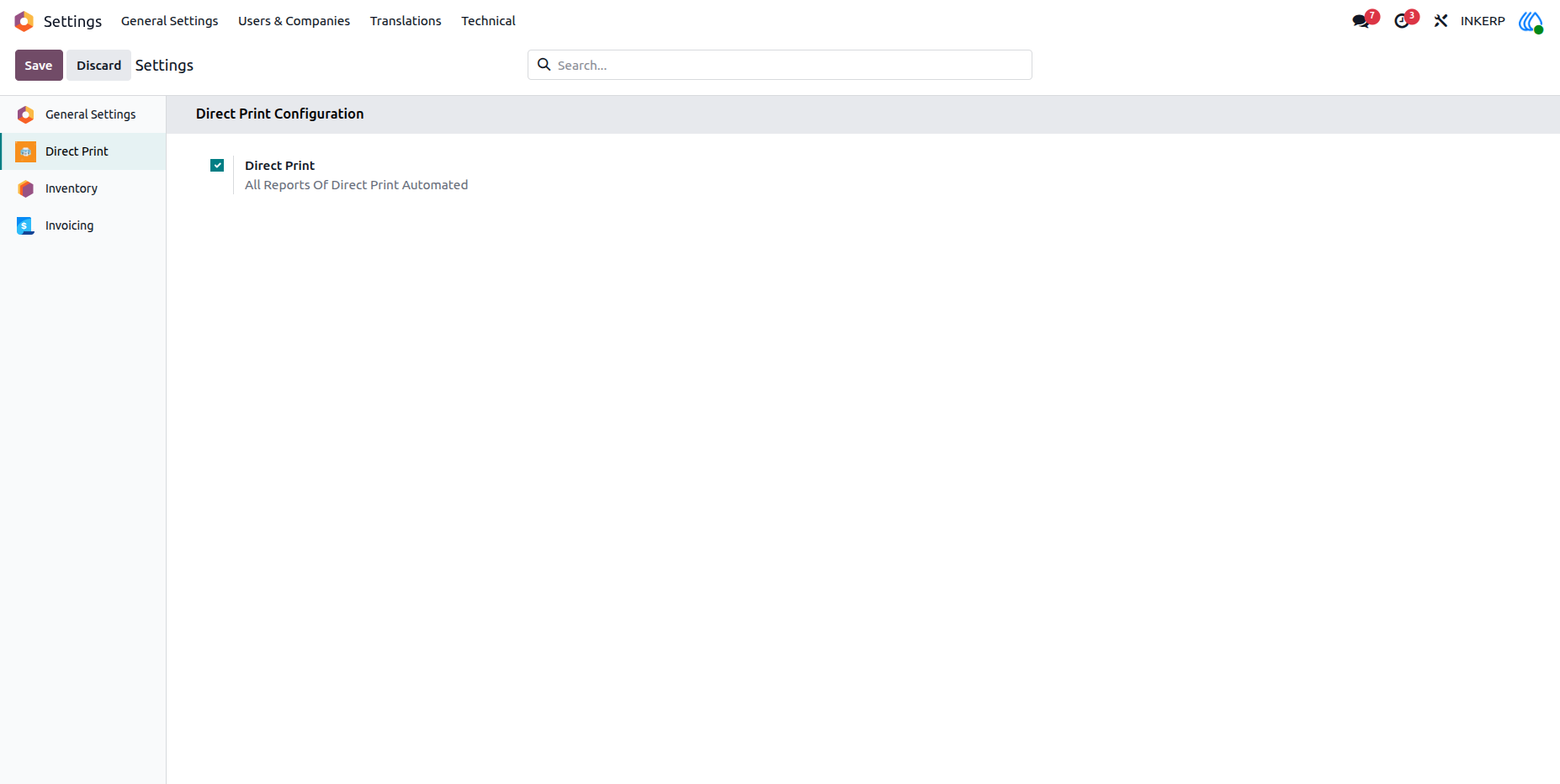The image size is (1560, 784).
Task: Discard the settings changes
Action: pyautogui.click(x=98, y=66)
